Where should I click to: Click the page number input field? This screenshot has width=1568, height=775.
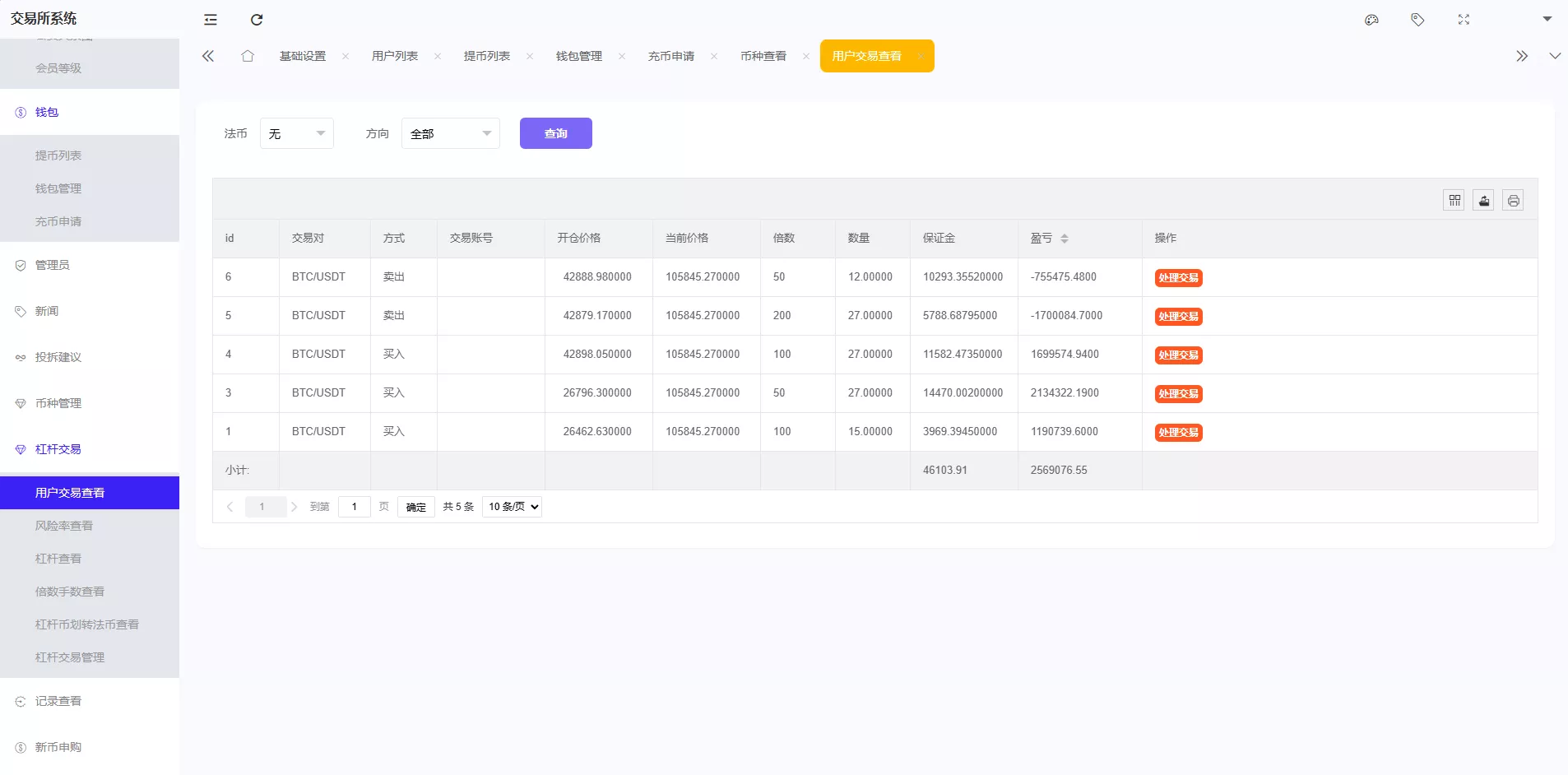pyautogui.click(x=355, y=507)
